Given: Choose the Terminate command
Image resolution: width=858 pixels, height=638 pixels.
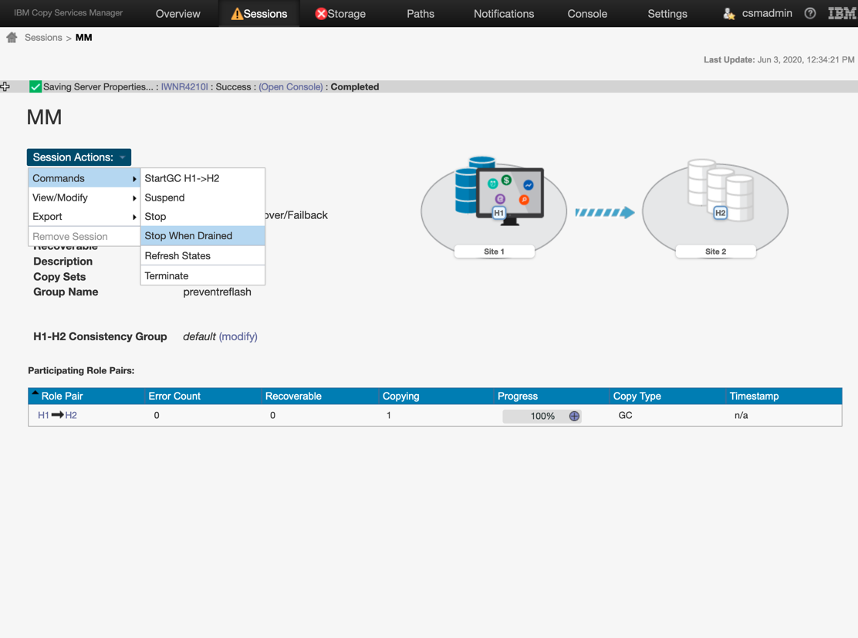Looking at the screenshot, I should click(x=203, y=276).
